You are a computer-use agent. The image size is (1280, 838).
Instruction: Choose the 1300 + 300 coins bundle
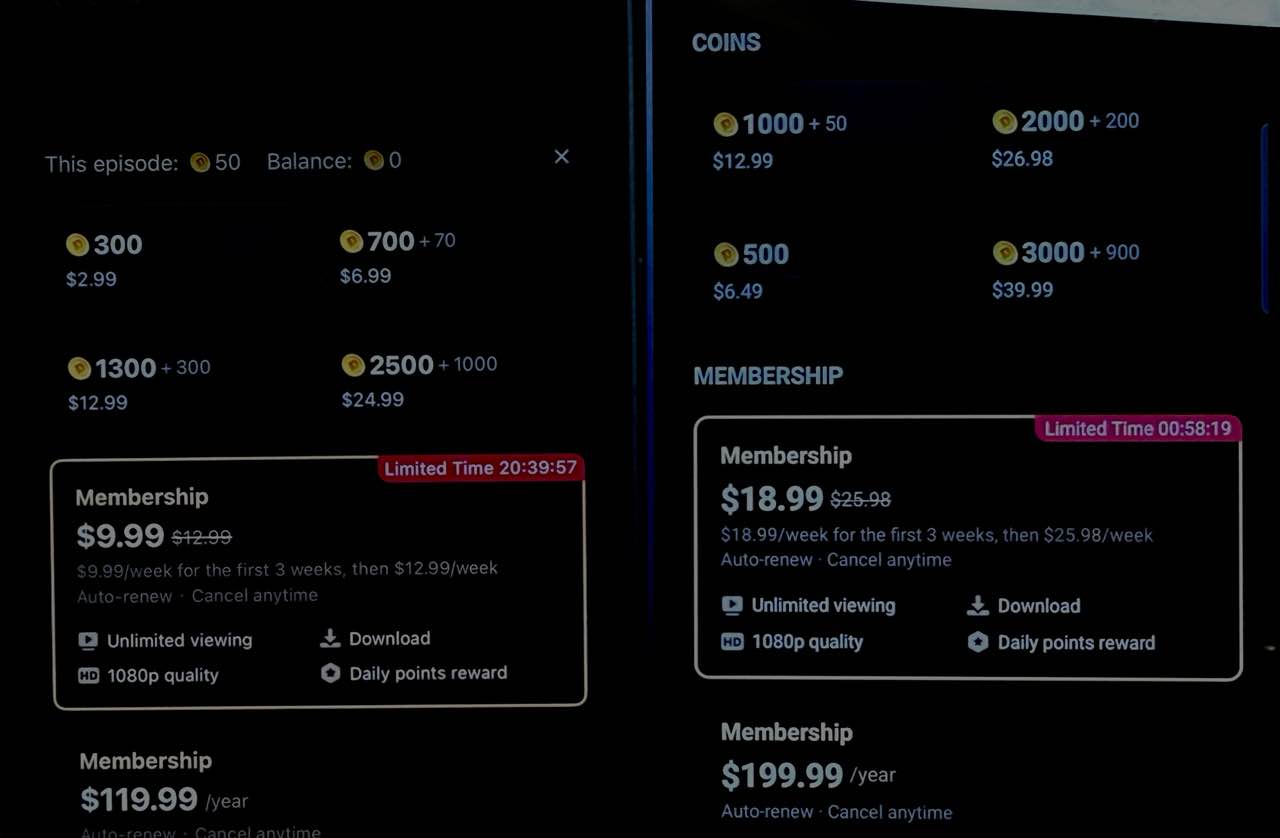138,383
